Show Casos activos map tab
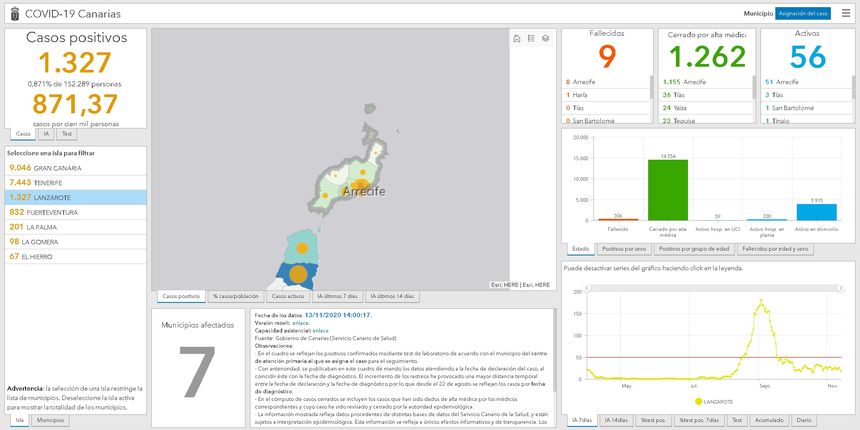The height and width of the screenshot is (430, 860). (288, 297)
